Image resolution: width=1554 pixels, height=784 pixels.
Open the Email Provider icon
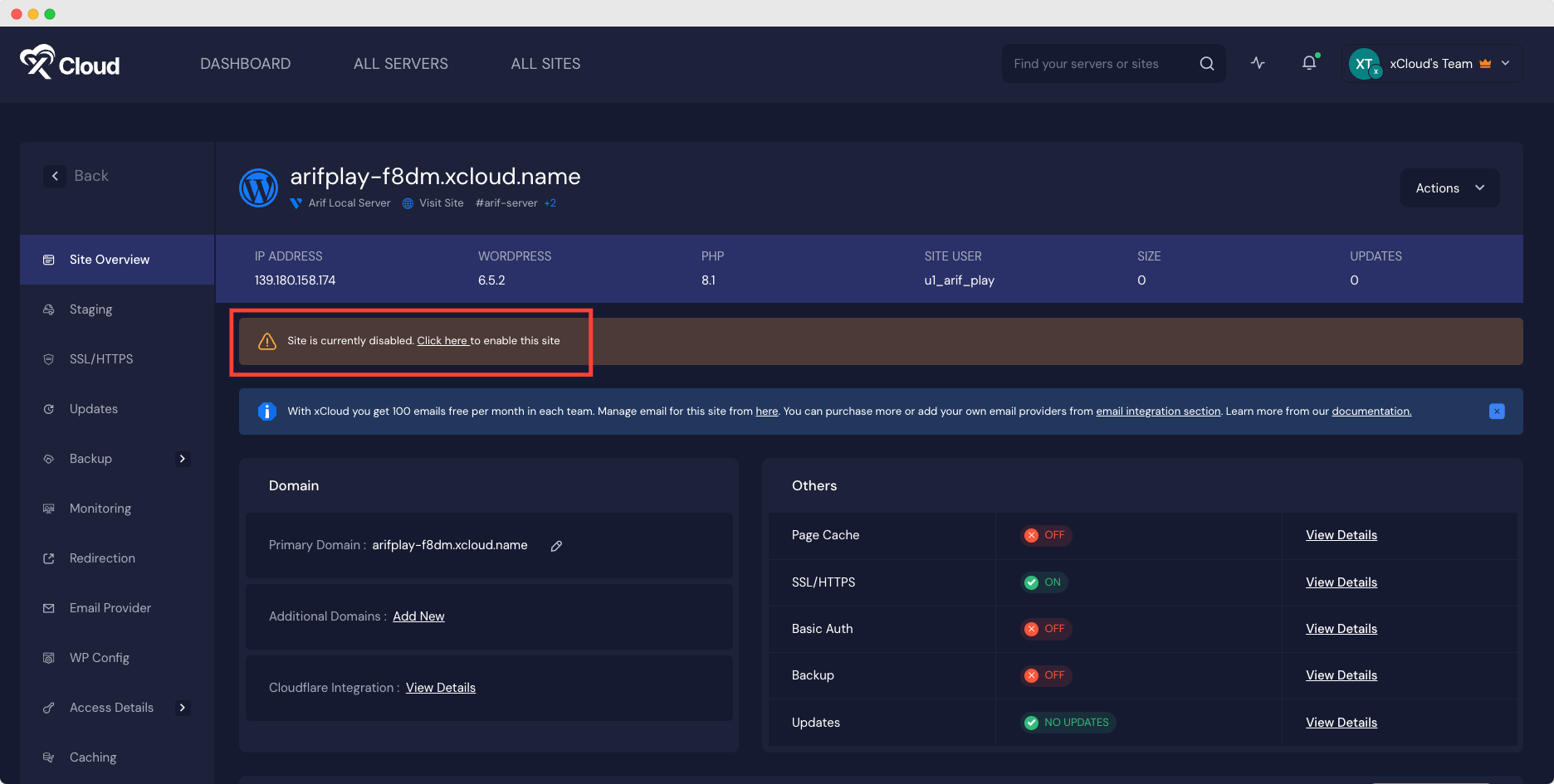(50, 607)
